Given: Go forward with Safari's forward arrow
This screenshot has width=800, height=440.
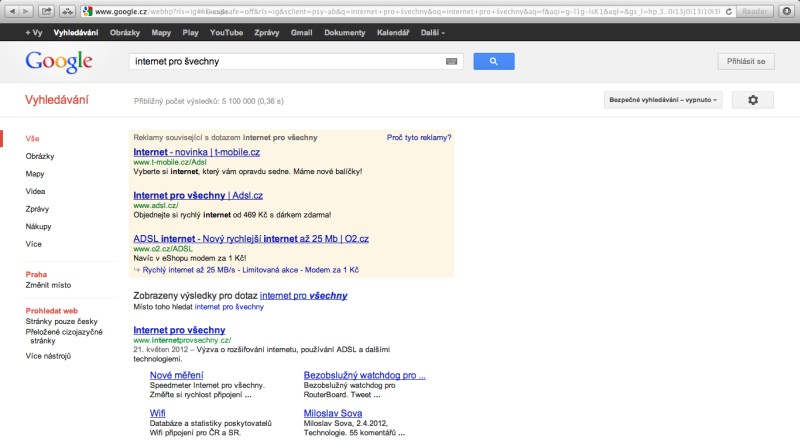Looking at the screenshot, I should pos(26,11).
